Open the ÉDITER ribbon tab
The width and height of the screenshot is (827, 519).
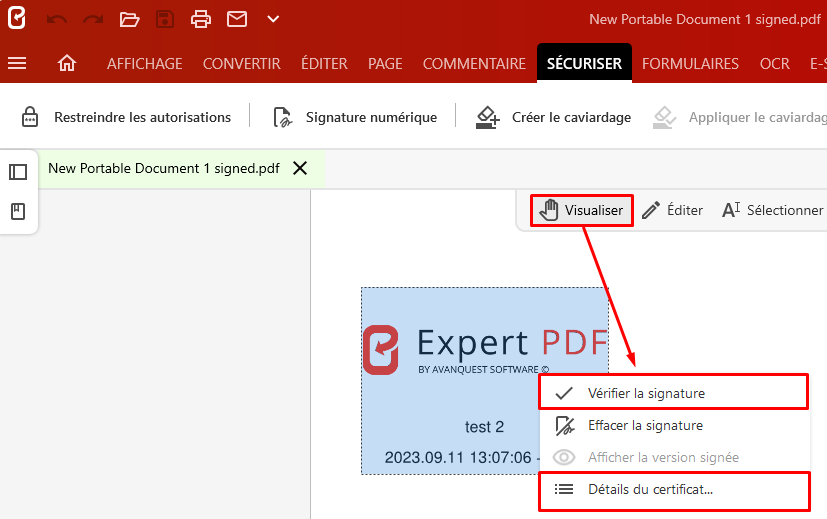pos(324,64)
